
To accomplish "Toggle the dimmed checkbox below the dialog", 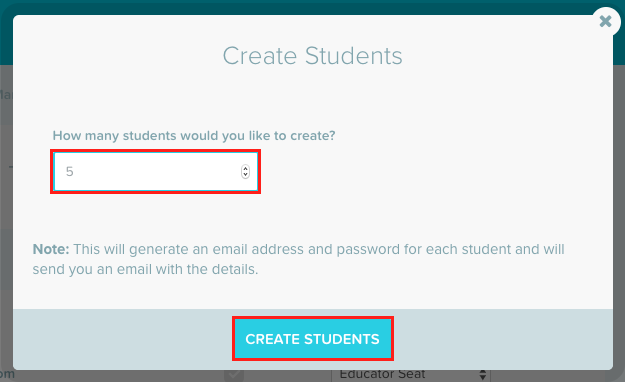I will tap(234, 375).
